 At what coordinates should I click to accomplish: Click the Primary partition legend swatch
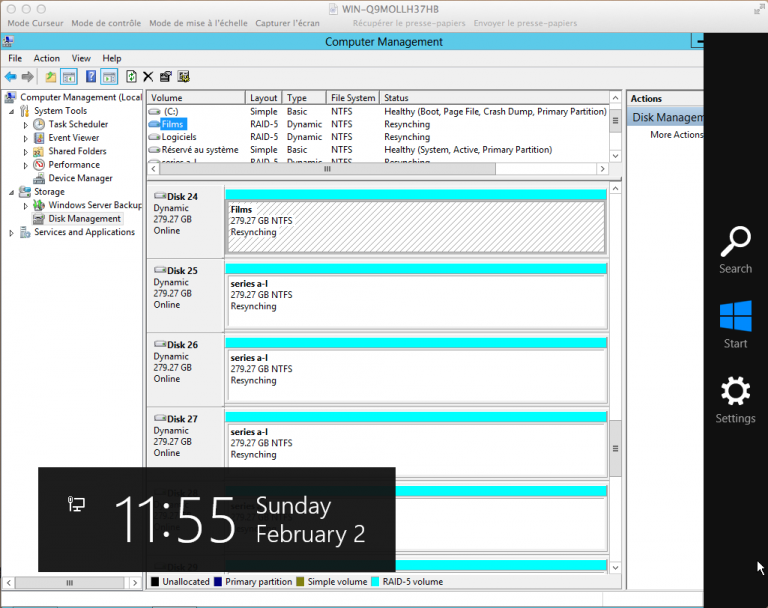point(217,582)
